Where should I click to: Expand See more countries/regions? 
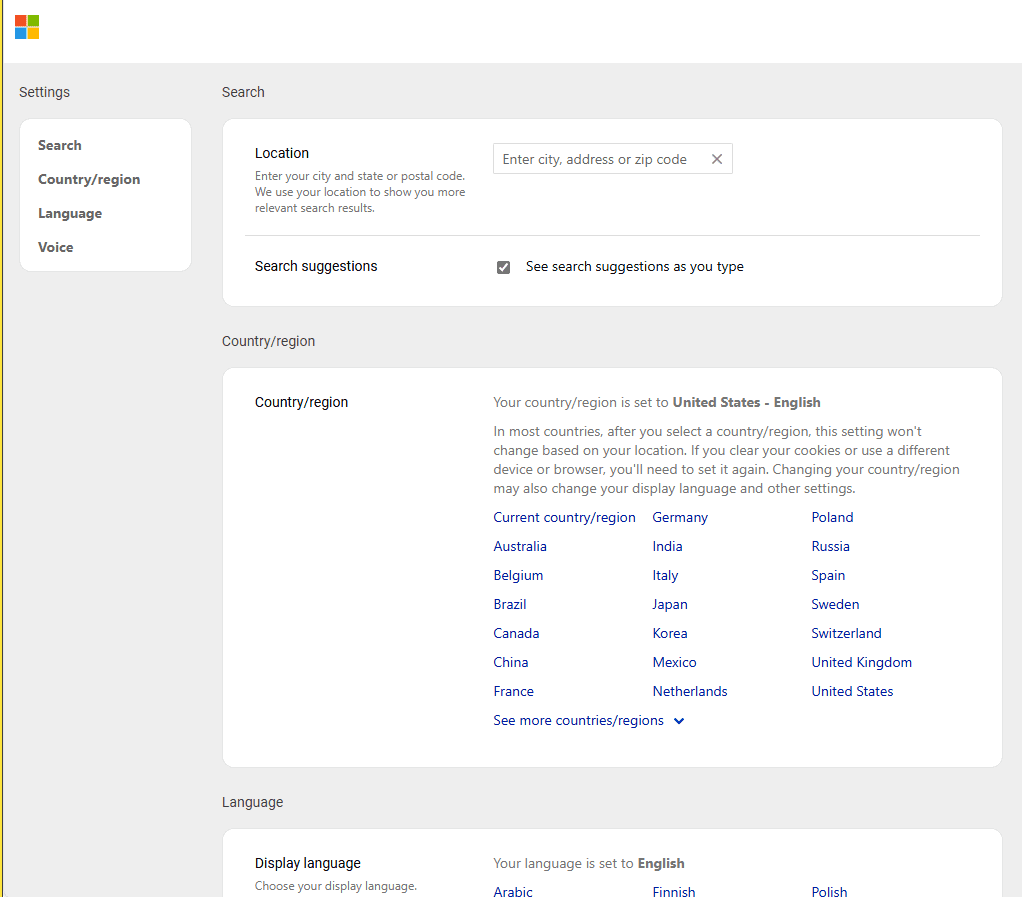point(589,720)
